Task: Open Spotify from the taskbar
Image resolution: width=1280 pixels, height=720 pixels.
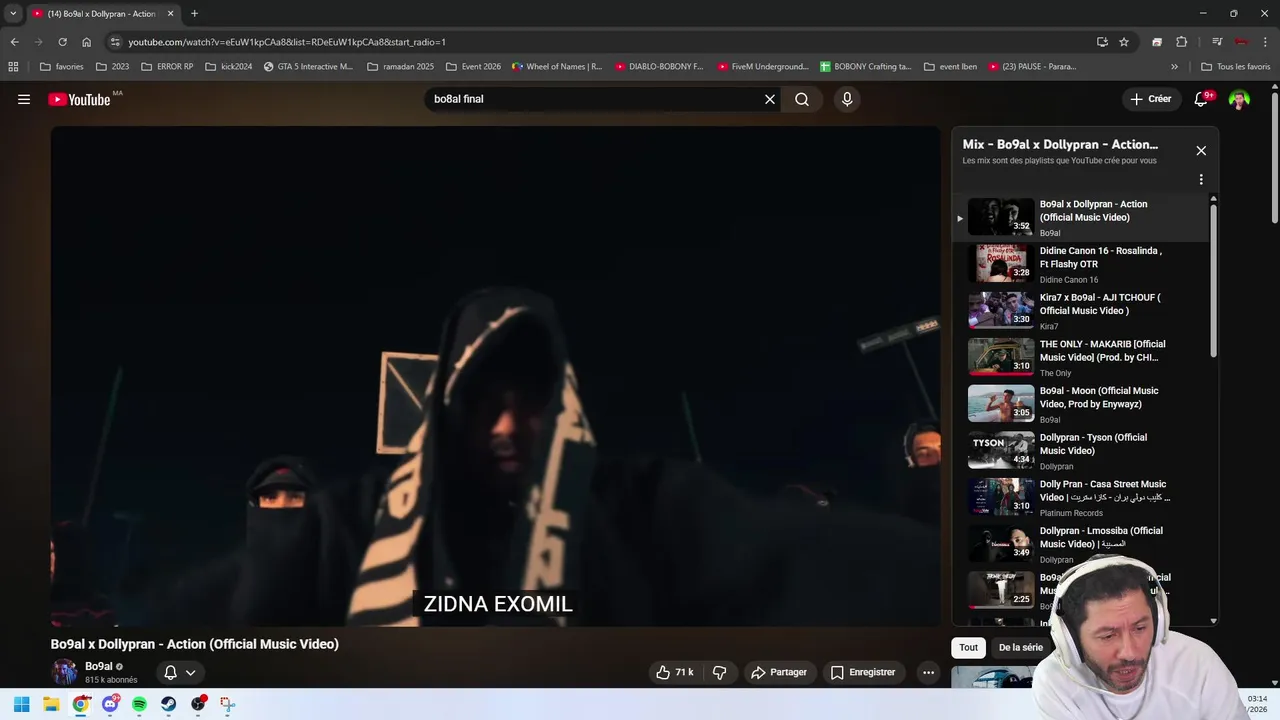Action: pyautogui.click(x=139, y=704)
